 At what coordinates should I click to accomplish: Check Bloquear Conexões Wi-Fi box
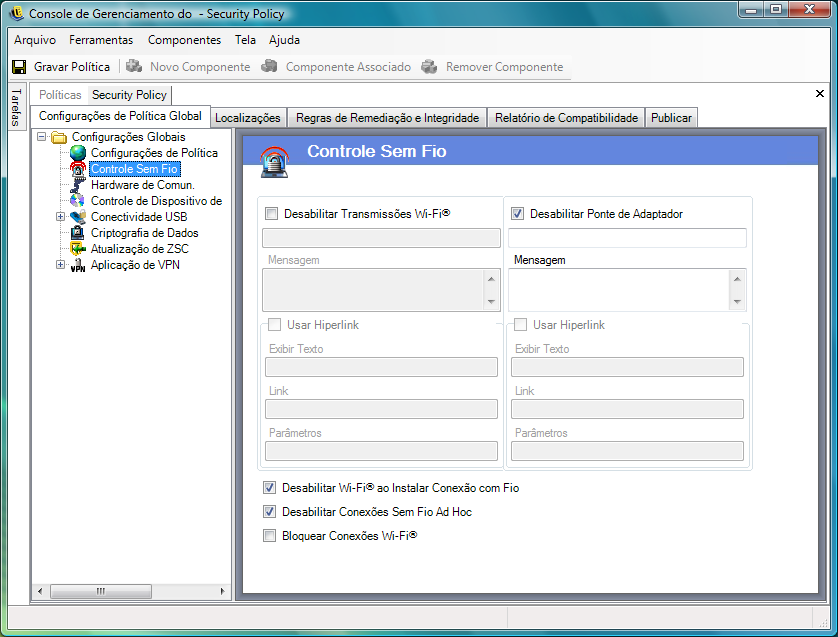tap(269, 535)
